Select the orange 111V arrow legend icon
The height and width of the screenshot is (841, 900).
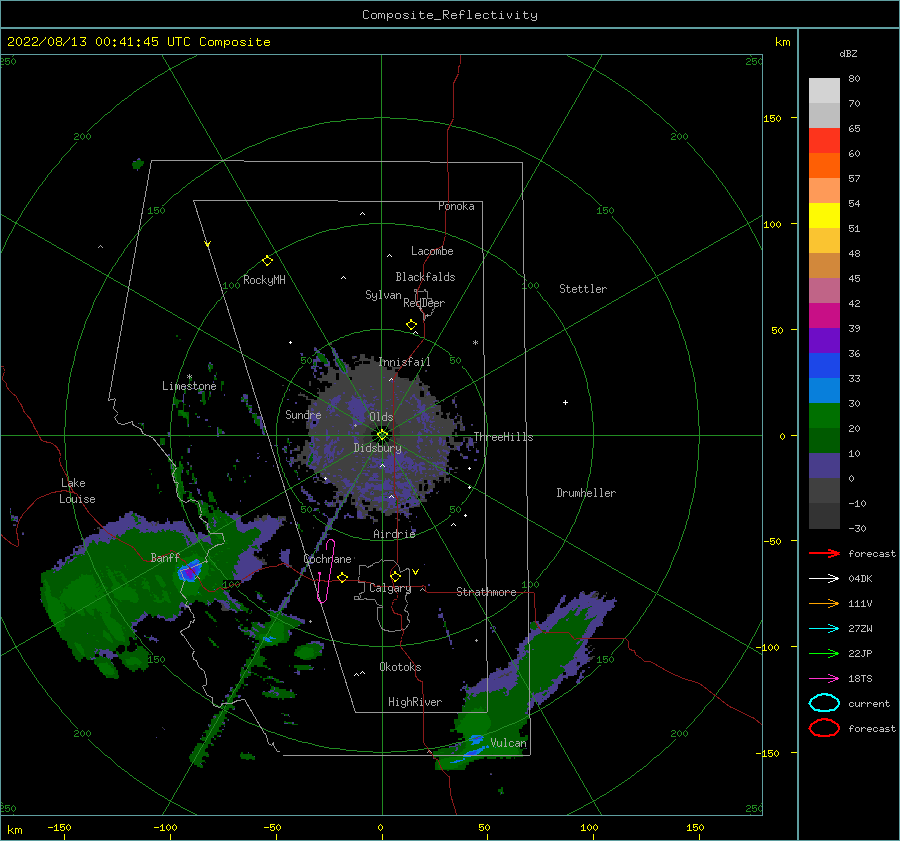(x=824, y=603)
